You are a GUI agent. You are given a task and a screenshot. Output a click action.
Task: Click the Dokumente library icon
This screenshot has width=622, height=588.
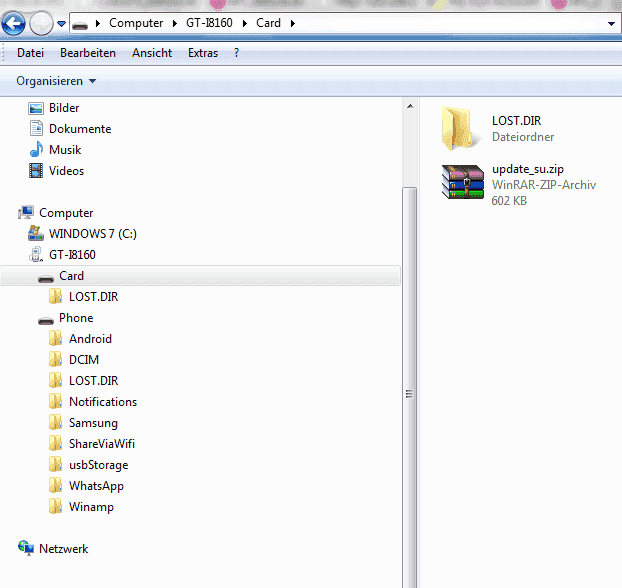pyautogui.click(x=36, y=129)
